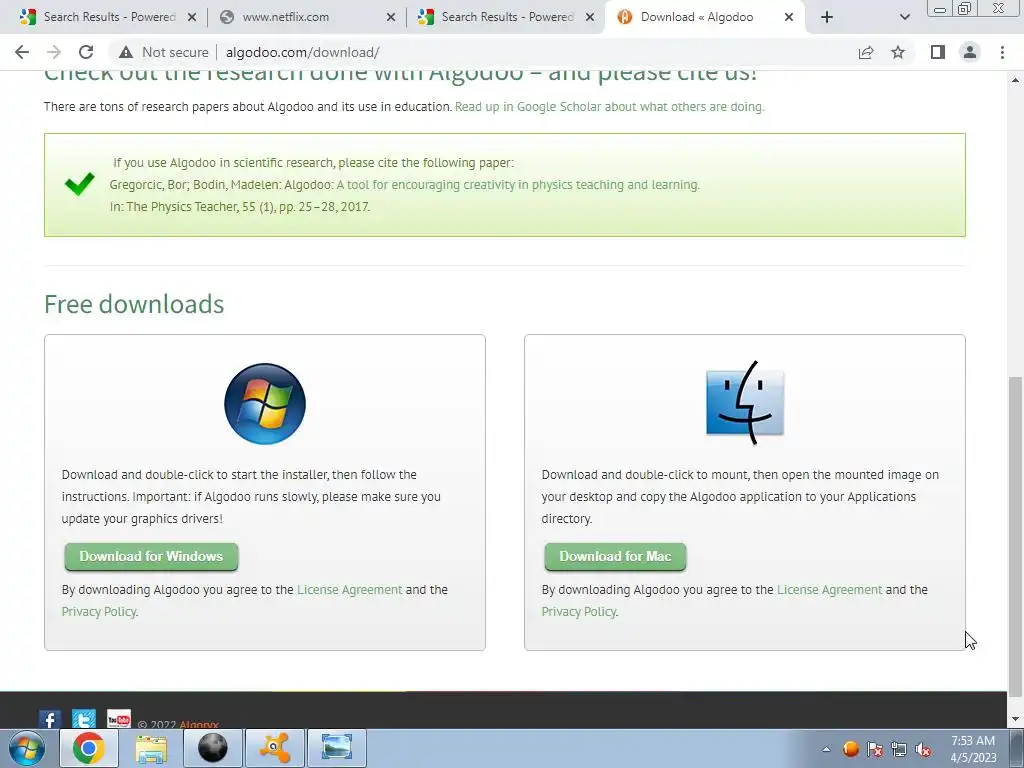Open the Avast taskbar icon

[275, 748]
